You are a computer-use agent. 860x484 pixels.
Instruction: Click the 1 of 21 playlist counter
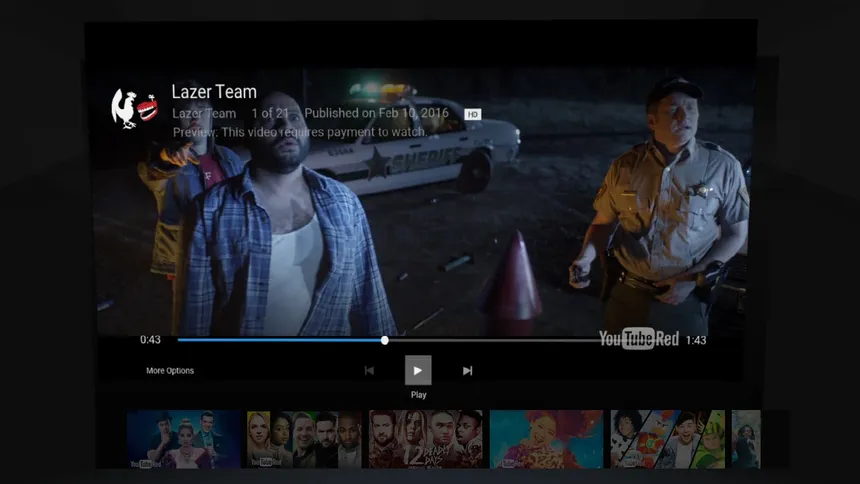click(x=270, y=114)
